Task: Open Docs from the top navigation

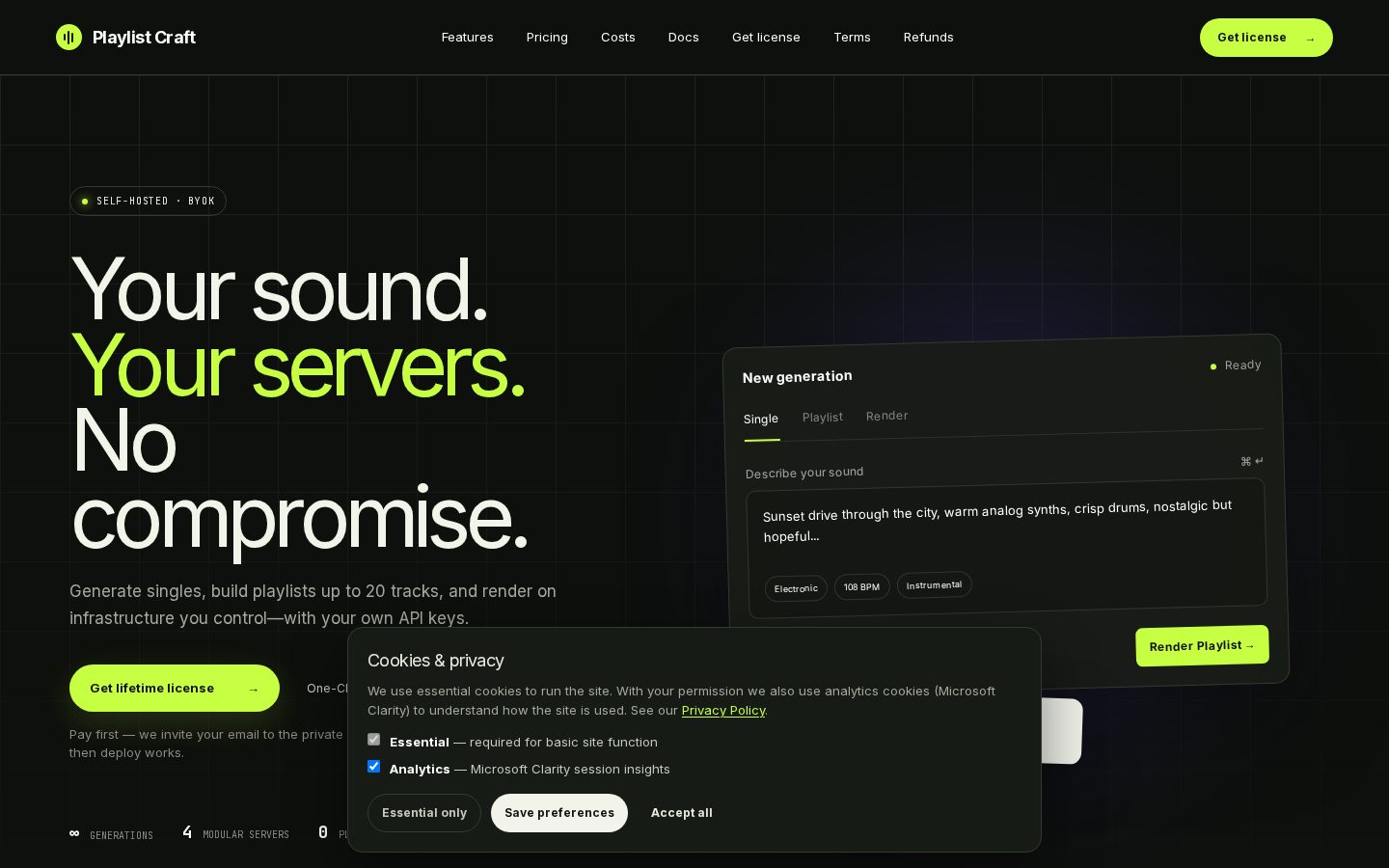Action: click(684, 38)
